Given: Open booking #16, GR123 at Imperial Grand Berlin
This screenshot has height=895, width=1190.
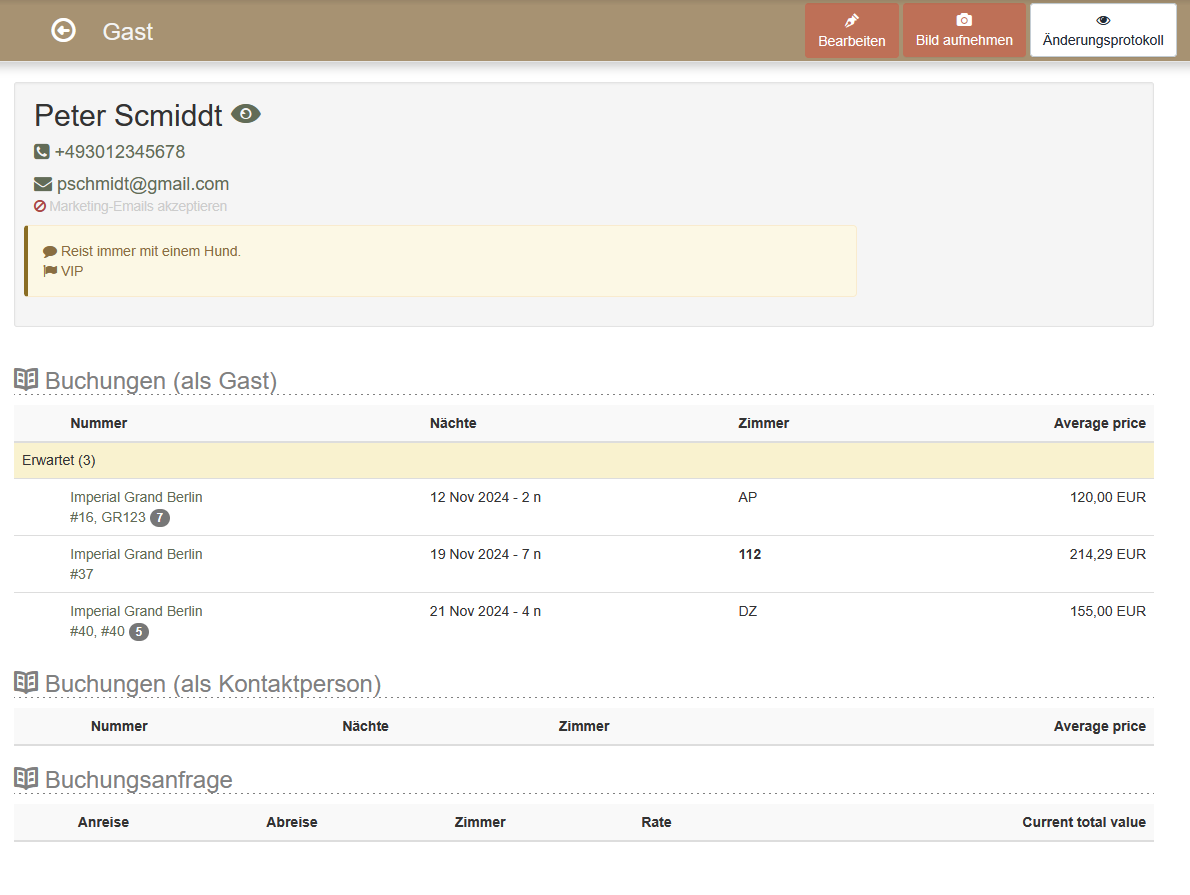Looking at the screenshot, I should (136, 507).
